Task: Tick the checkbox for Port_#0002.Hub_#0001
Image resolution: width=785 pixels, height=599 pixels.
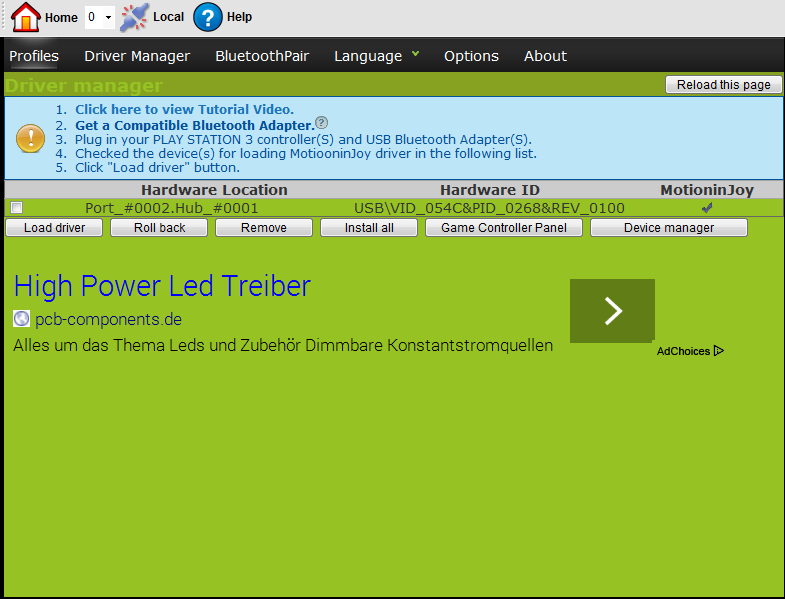Action: (17, 207)
